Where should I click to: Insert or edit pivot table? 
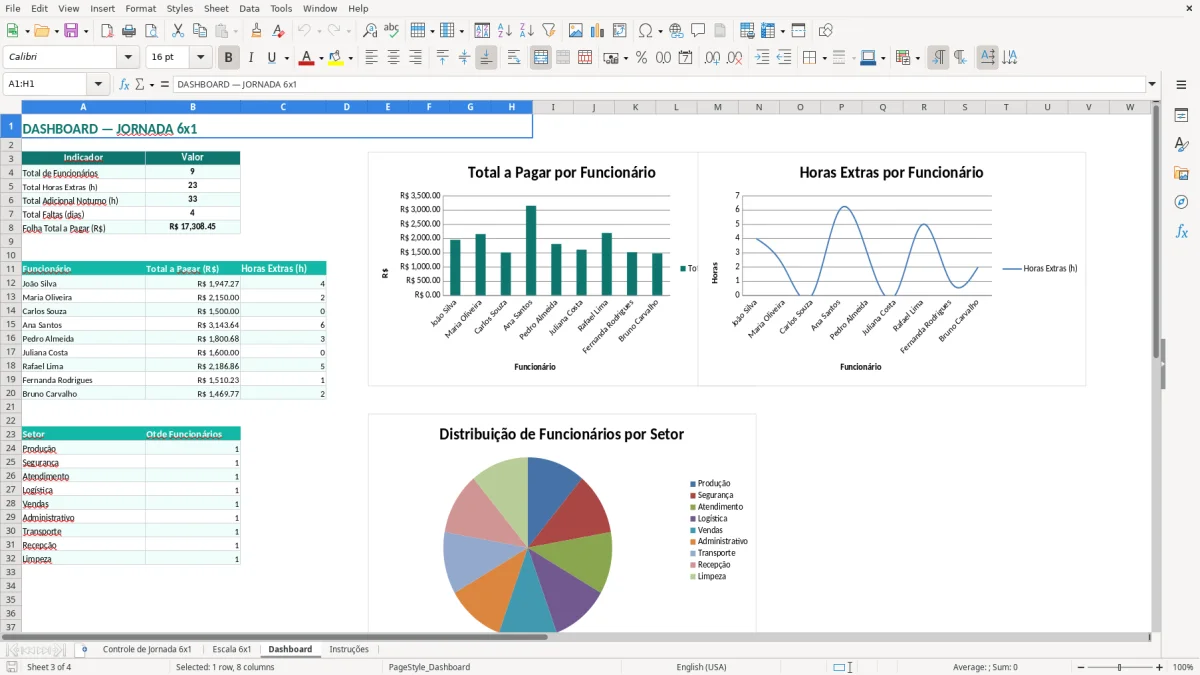(620, 31)
